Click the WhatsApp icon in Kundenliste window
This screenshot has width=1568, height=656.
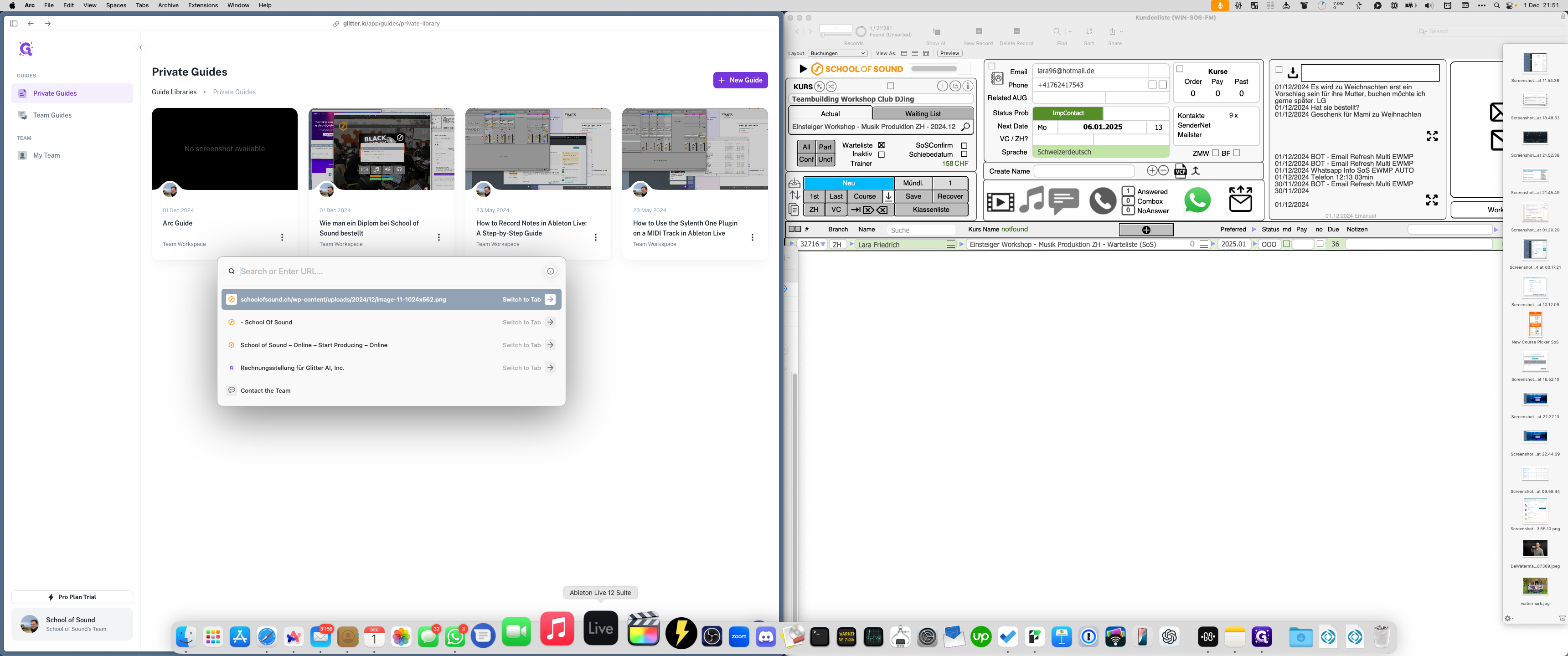[x=1197, y=200]
